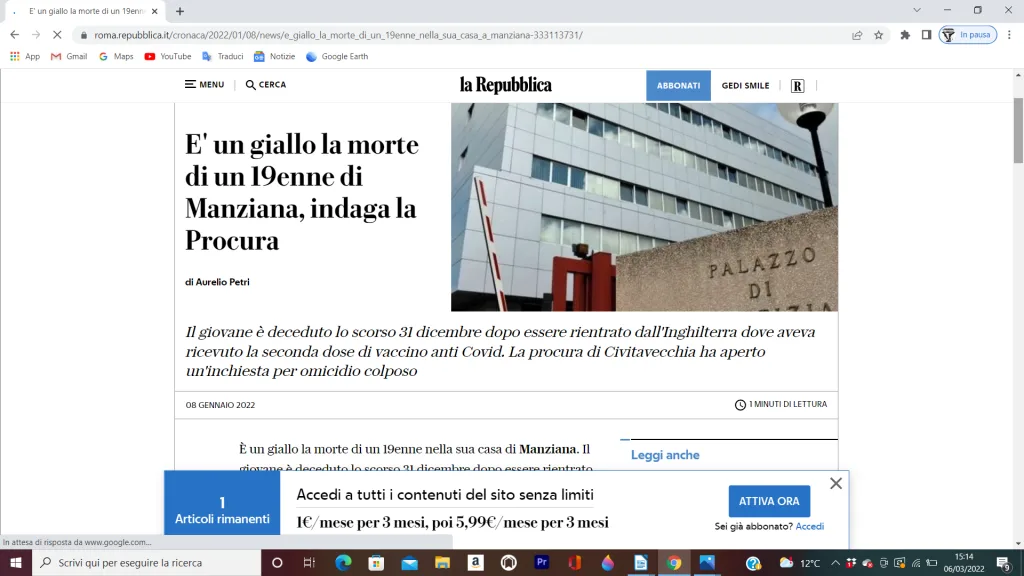Toggle the browser side panel
This screenshot has height=576, width=1024.
(926, 35)
